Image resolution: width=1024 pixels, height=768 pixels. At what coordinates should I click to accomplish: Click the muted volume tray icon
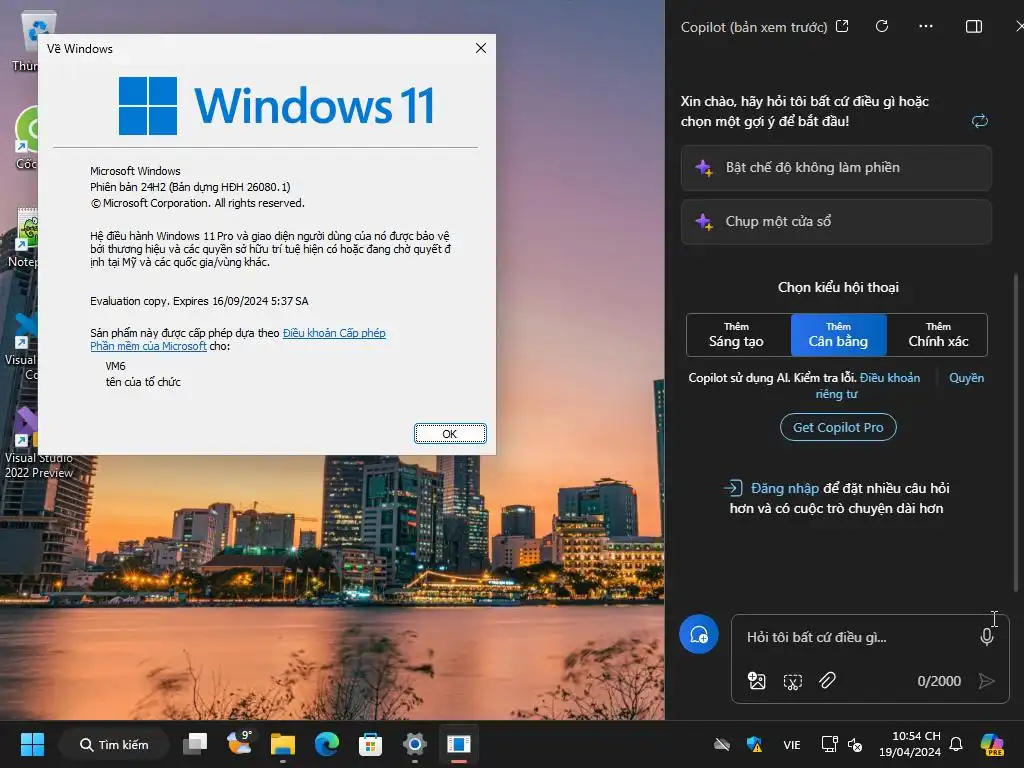[x=855, y=744]
